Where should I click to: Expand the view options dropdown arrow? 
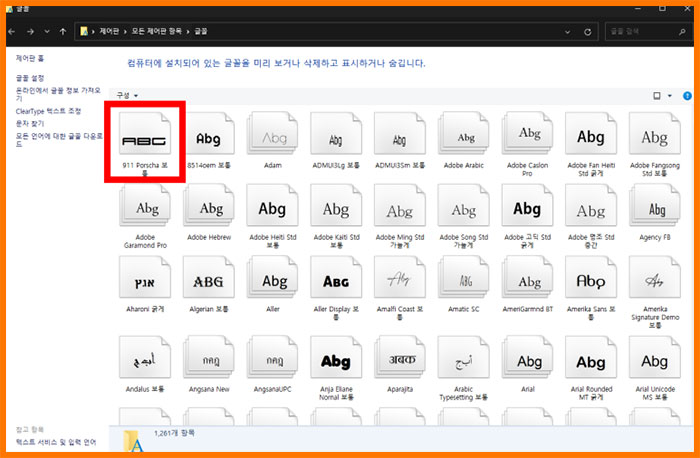(670, 96)
